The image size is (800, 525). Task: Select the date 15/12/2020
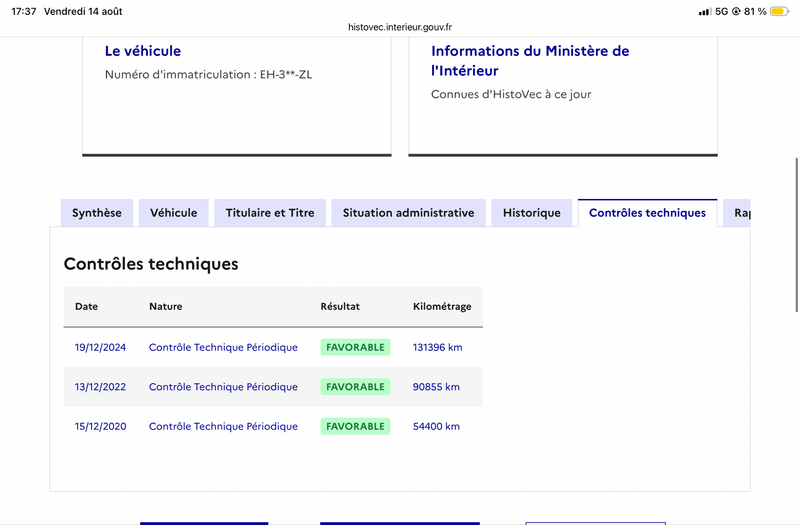point(101,427)
